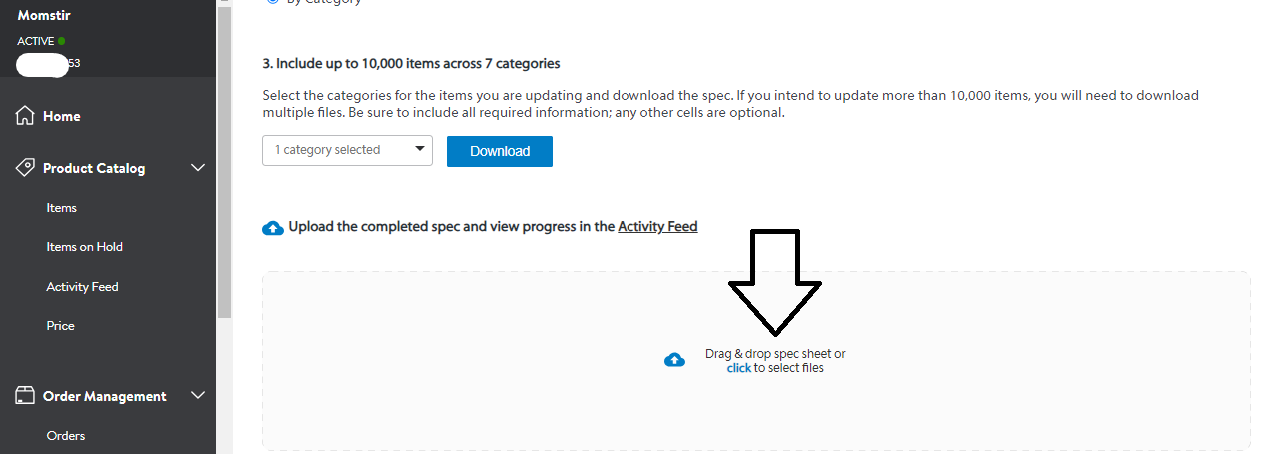Click the blue 'click' link to select files
The width and height of the screenshot is (1262, 454).
tap(738, 368)
